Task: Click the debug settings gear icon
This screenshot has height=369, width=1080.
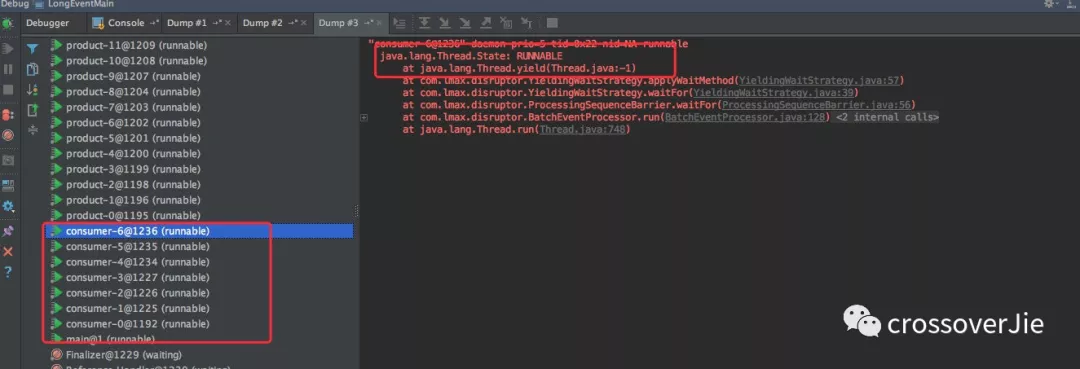Action: coord(8,207)
